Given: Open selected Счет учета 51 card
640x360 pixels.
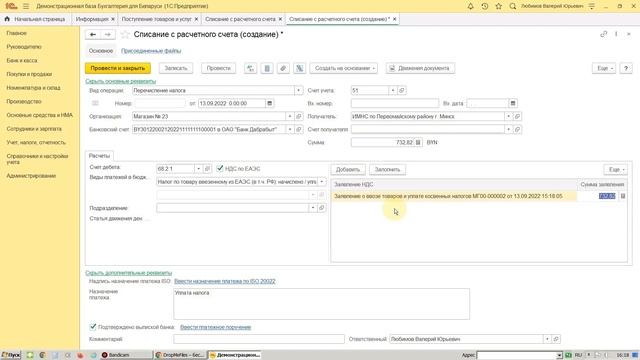Looking at the screenshot, I should (402, 90).
